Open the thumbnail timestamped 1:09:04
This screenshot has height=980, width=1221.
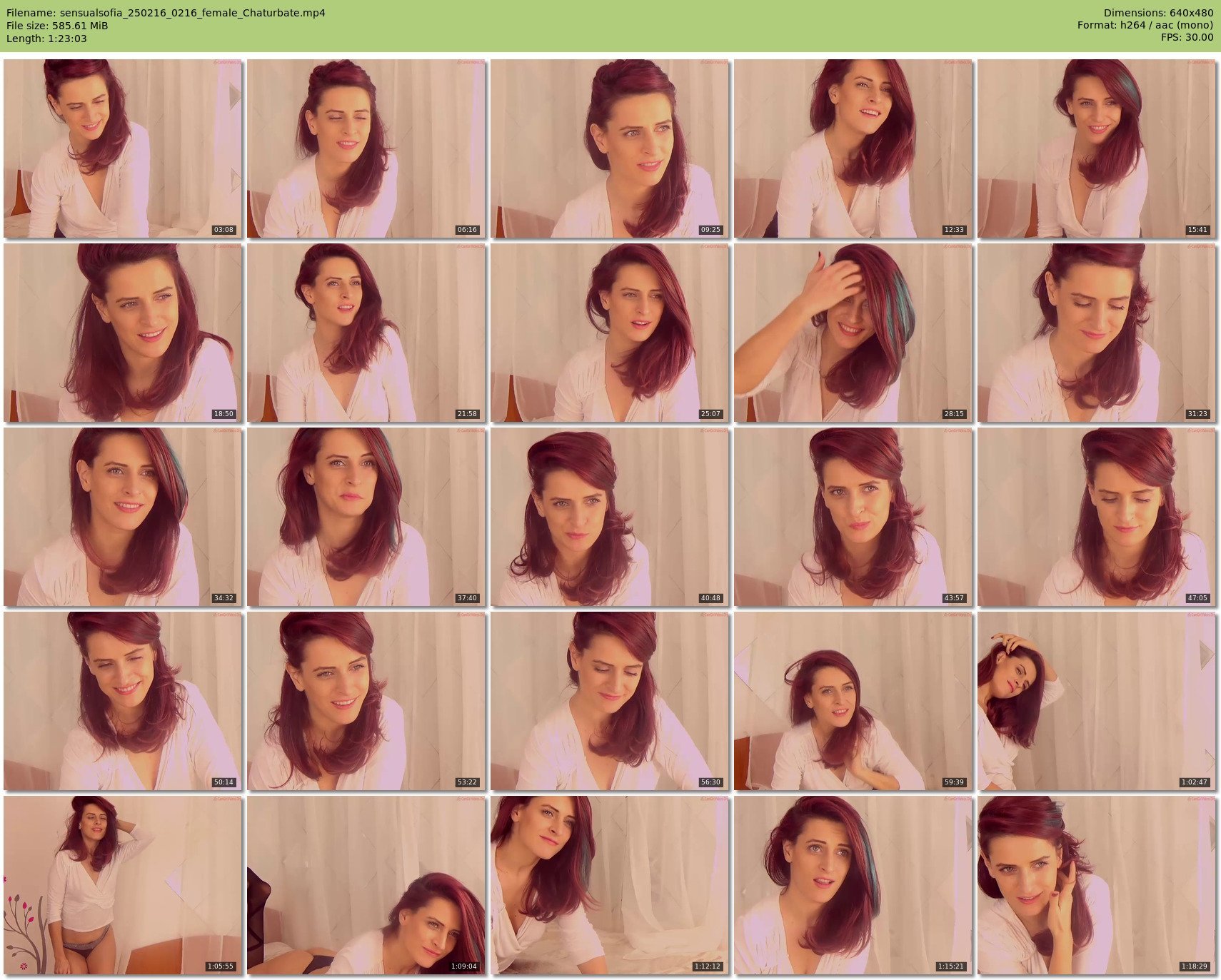coord(366,885)
